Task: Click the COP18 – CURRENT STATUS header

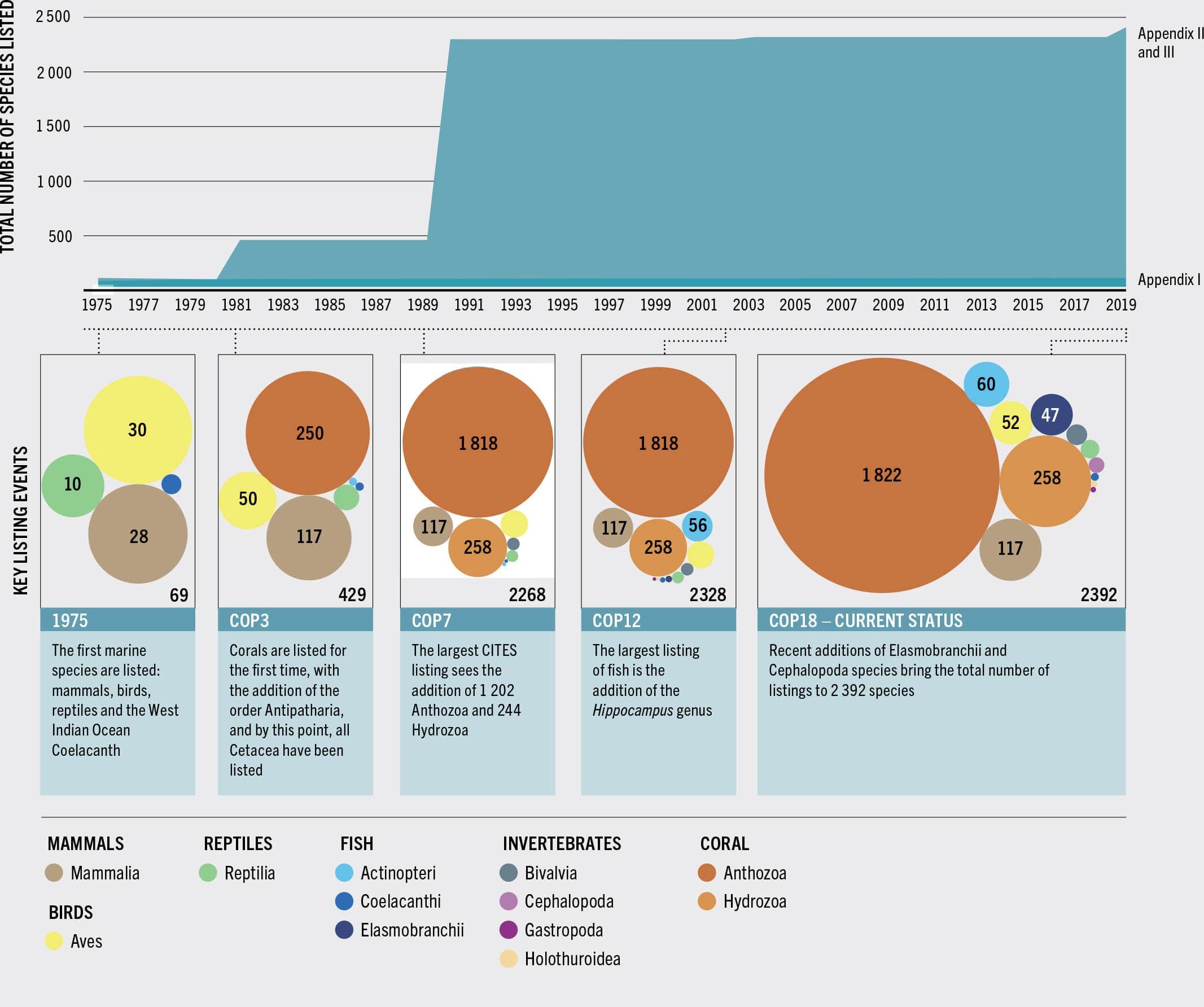Action: 942,620
